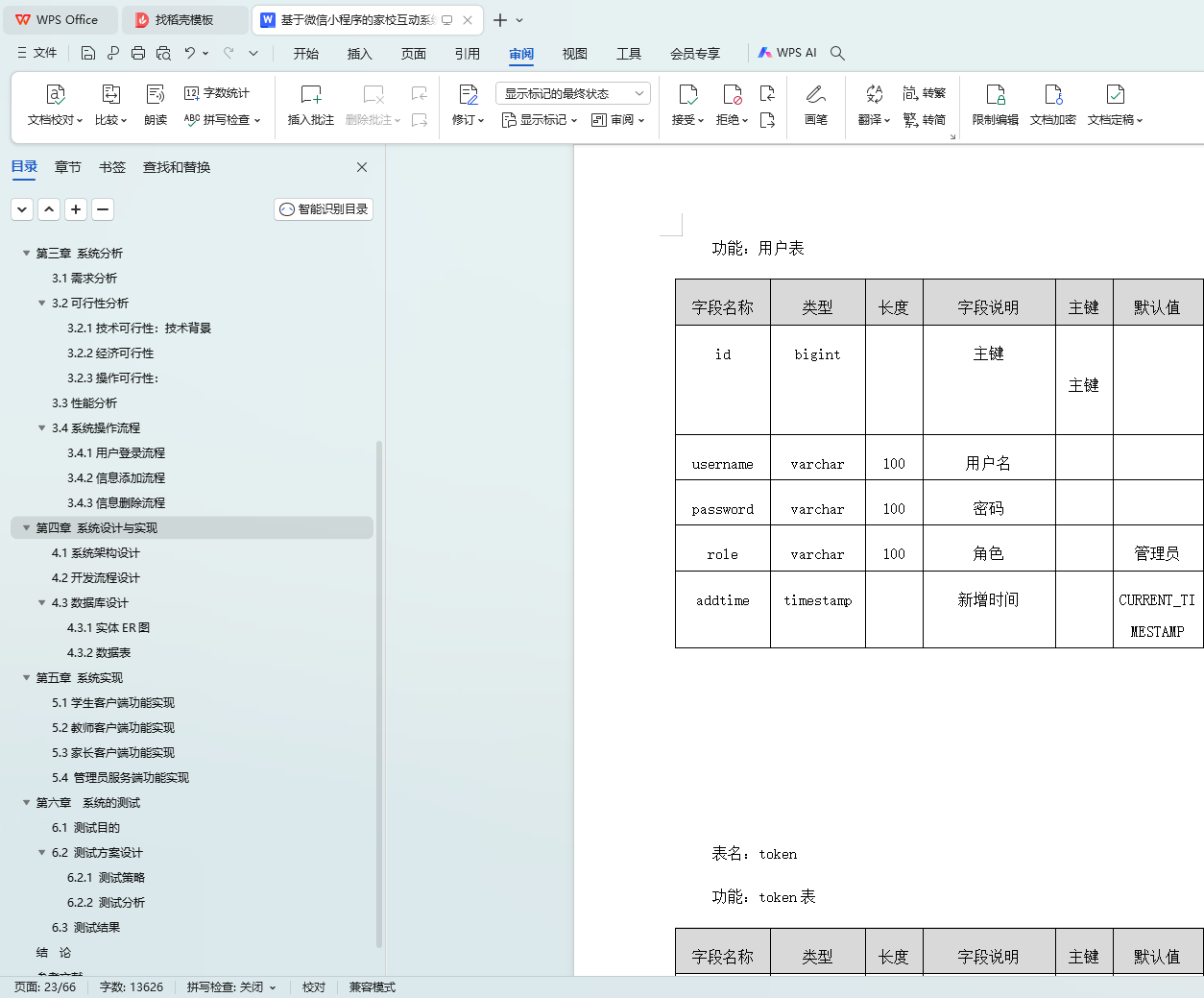Open 显示标记的最终状态 dropdown
This screenshot has height=998, width=1204.
(x=573, y=93)
